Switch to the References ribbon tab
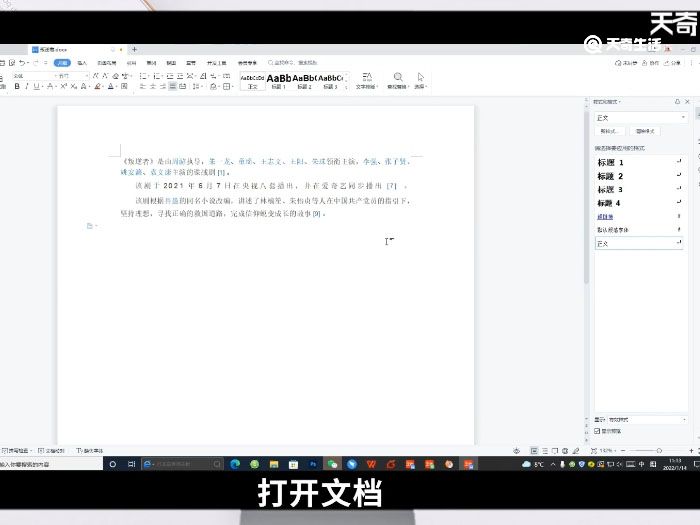 131,63
